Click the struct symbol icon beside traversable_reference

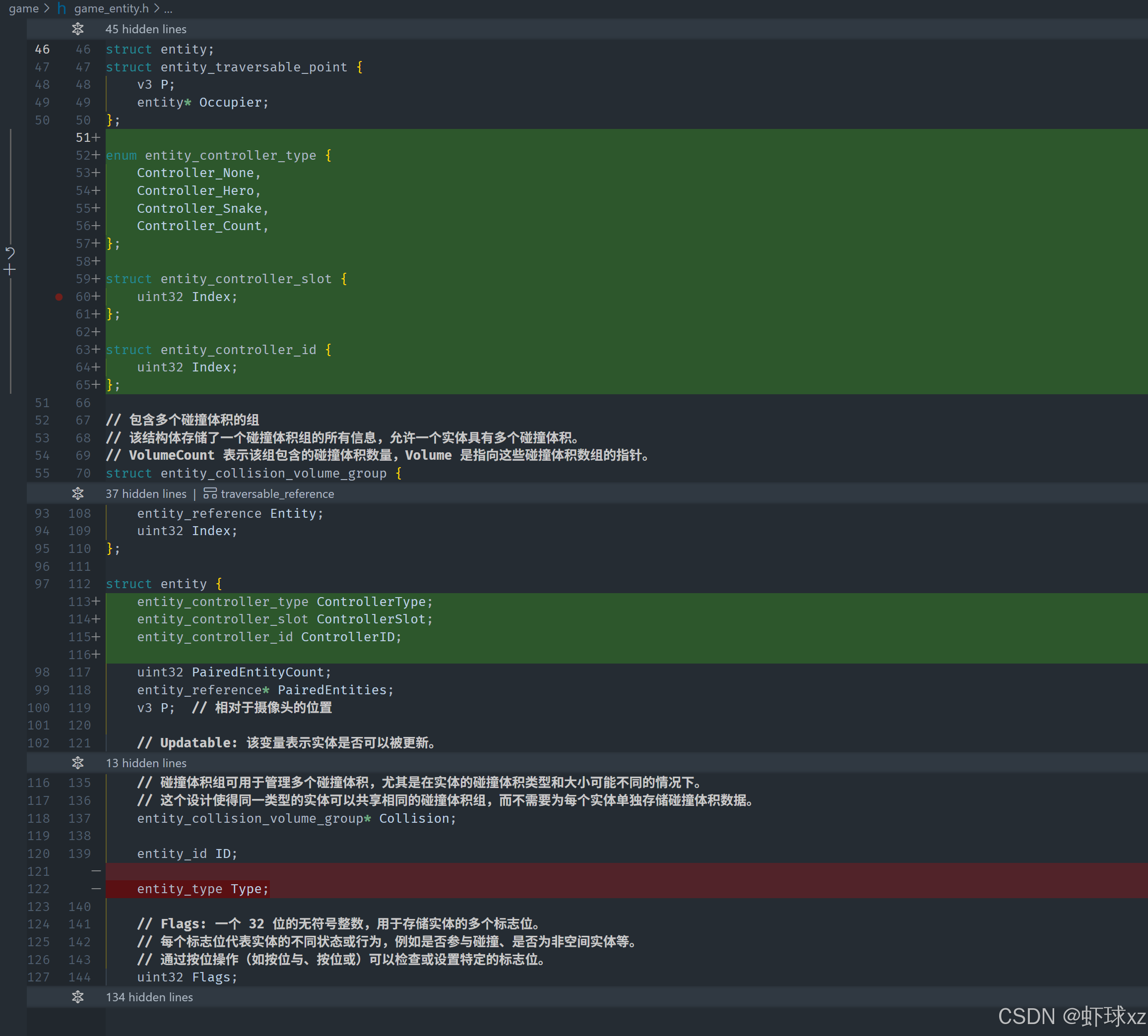pos(210,493)
